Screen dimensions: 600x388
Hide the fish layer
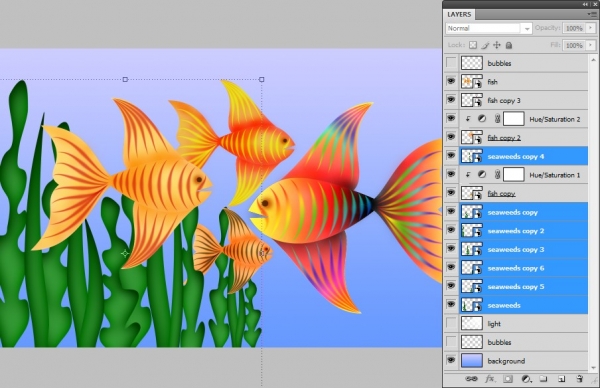click(x=452, y=82)
